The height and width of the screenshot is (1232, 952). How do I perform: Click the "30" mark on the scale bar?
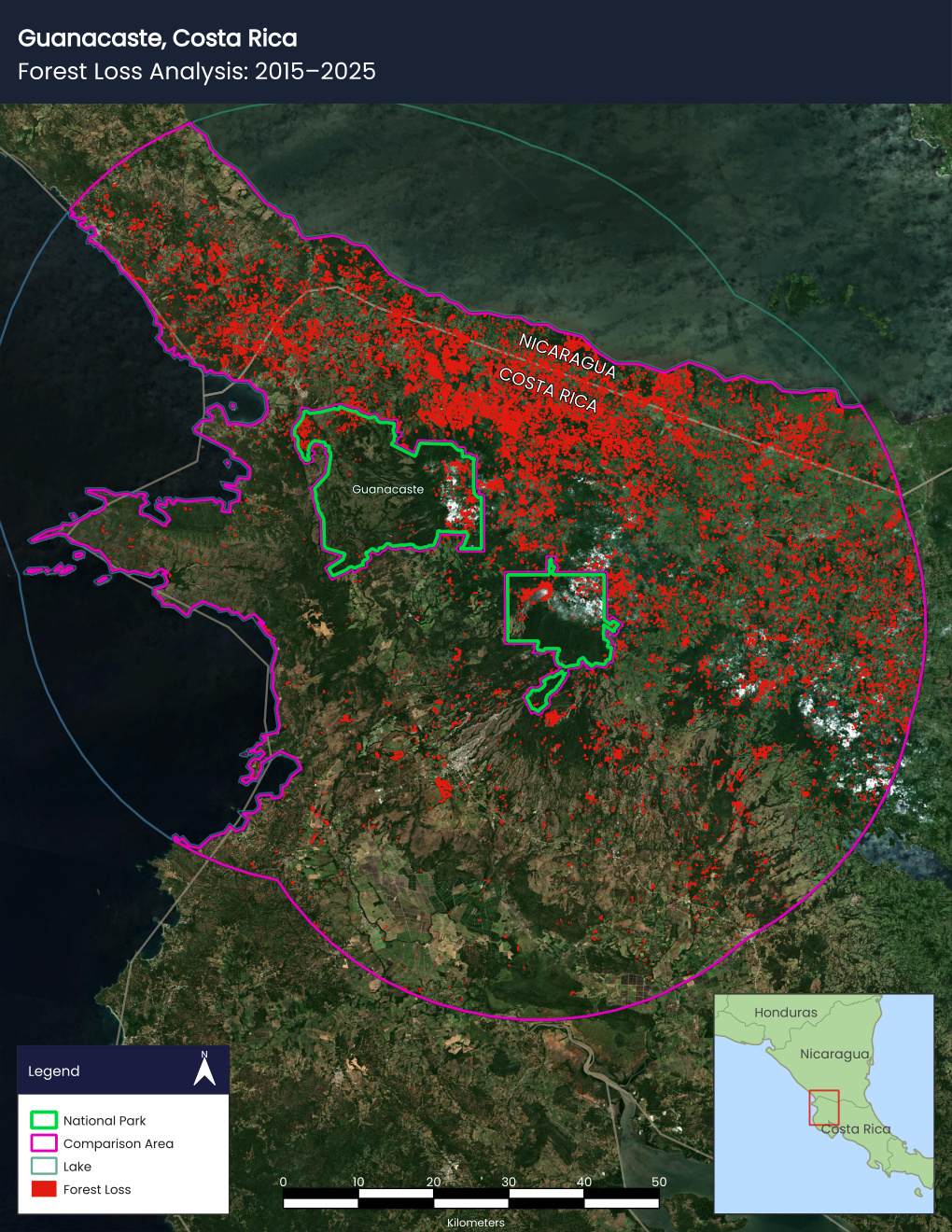point(509,1182)
